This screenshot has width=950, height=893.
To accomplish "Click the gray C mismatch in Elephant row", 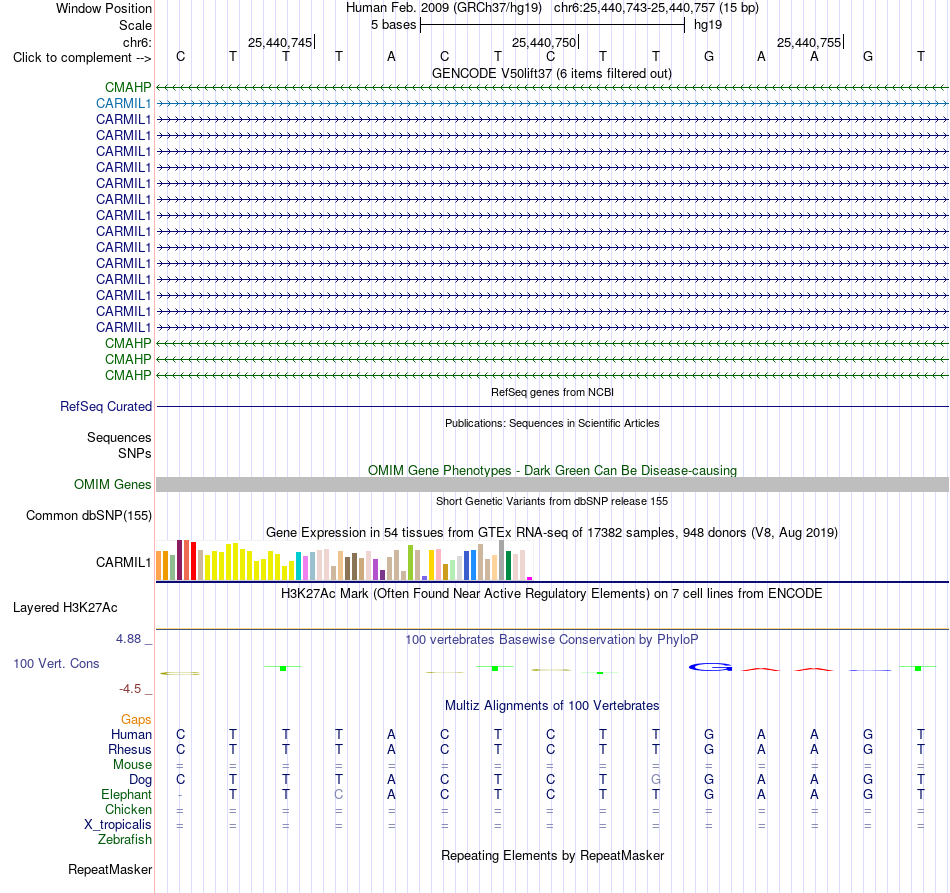I will [x=339, y=794].
